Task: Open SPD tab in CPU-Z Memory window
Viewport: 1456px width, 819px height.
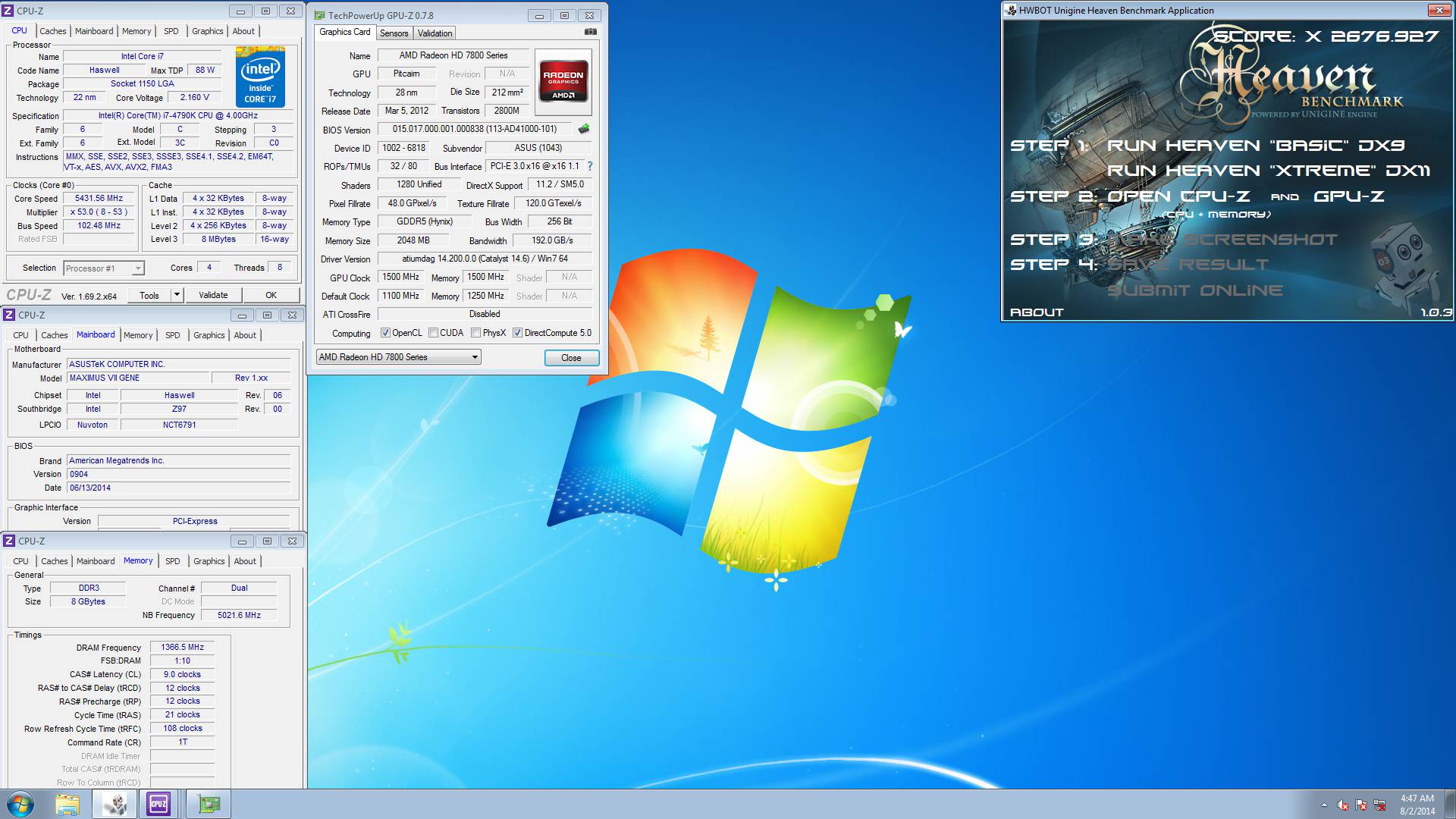Action: (x=173, y=561)
